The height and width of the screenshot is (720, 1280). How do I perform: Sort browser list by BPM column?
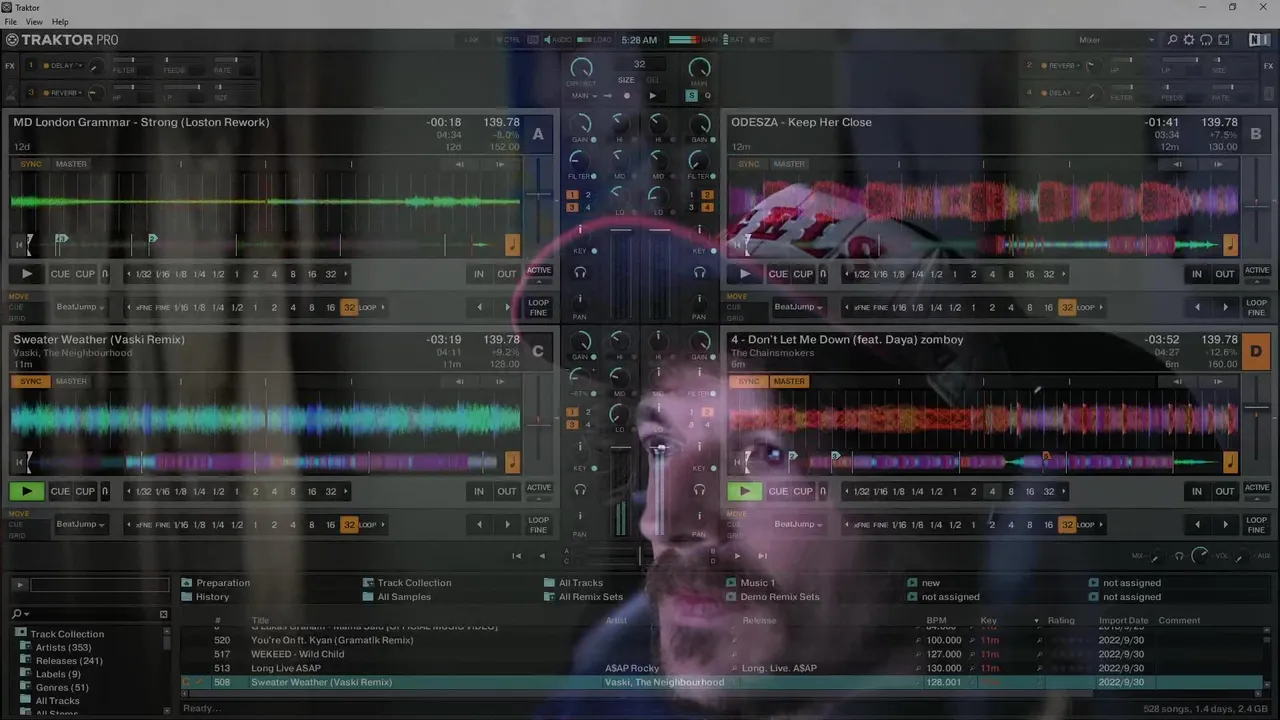(936, 620)
